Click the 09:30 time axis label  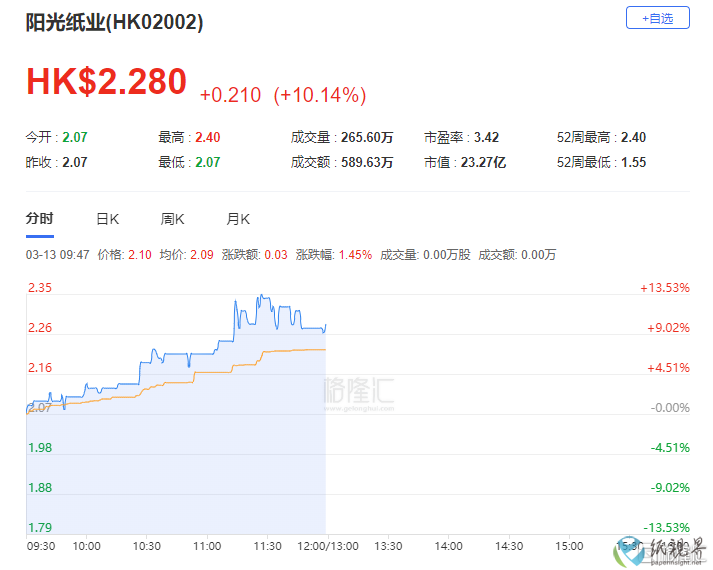pos(41,546)
